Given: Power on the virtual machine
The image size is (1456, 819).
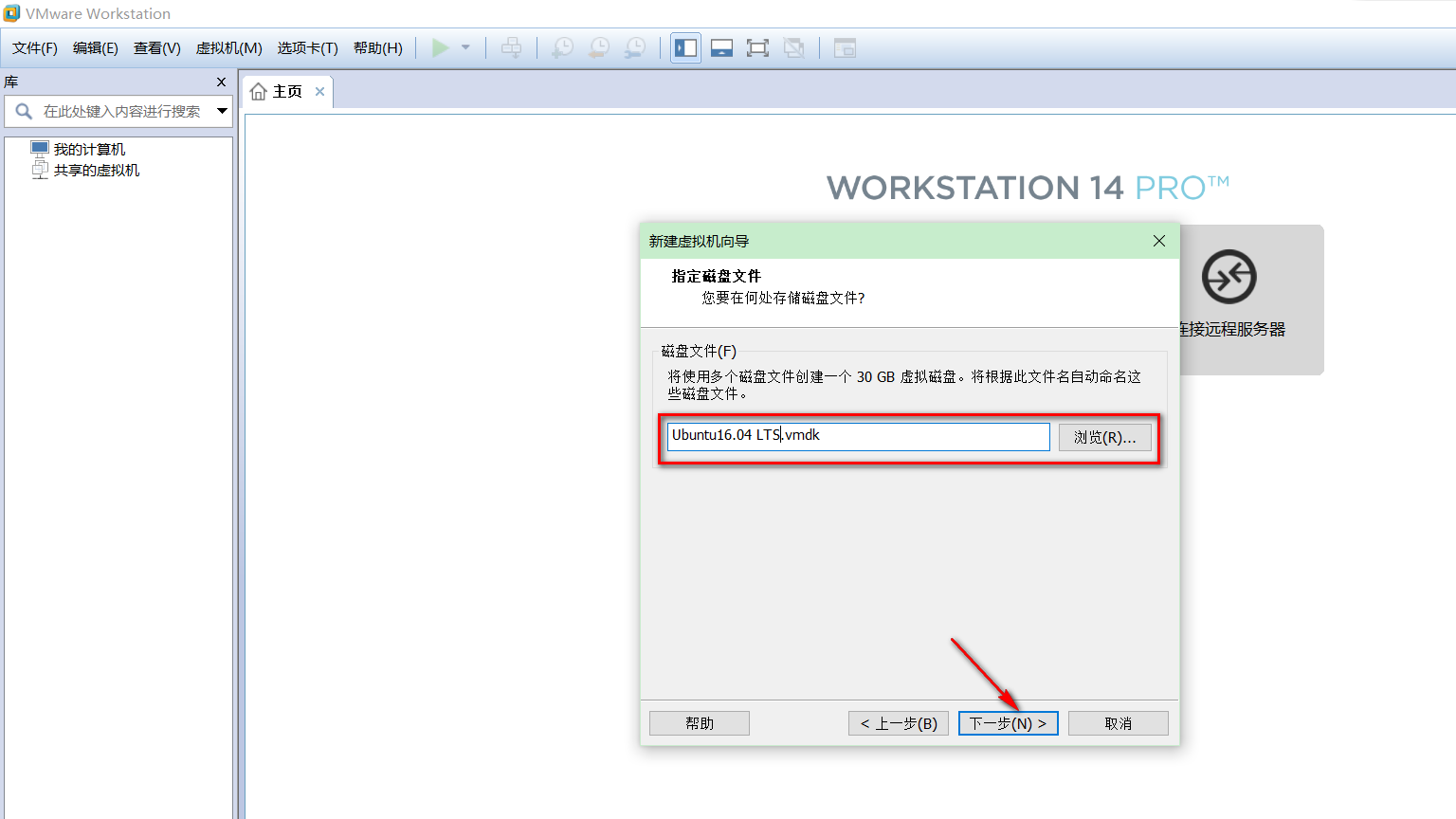Looking at the screenshot, I should (440, 47).
